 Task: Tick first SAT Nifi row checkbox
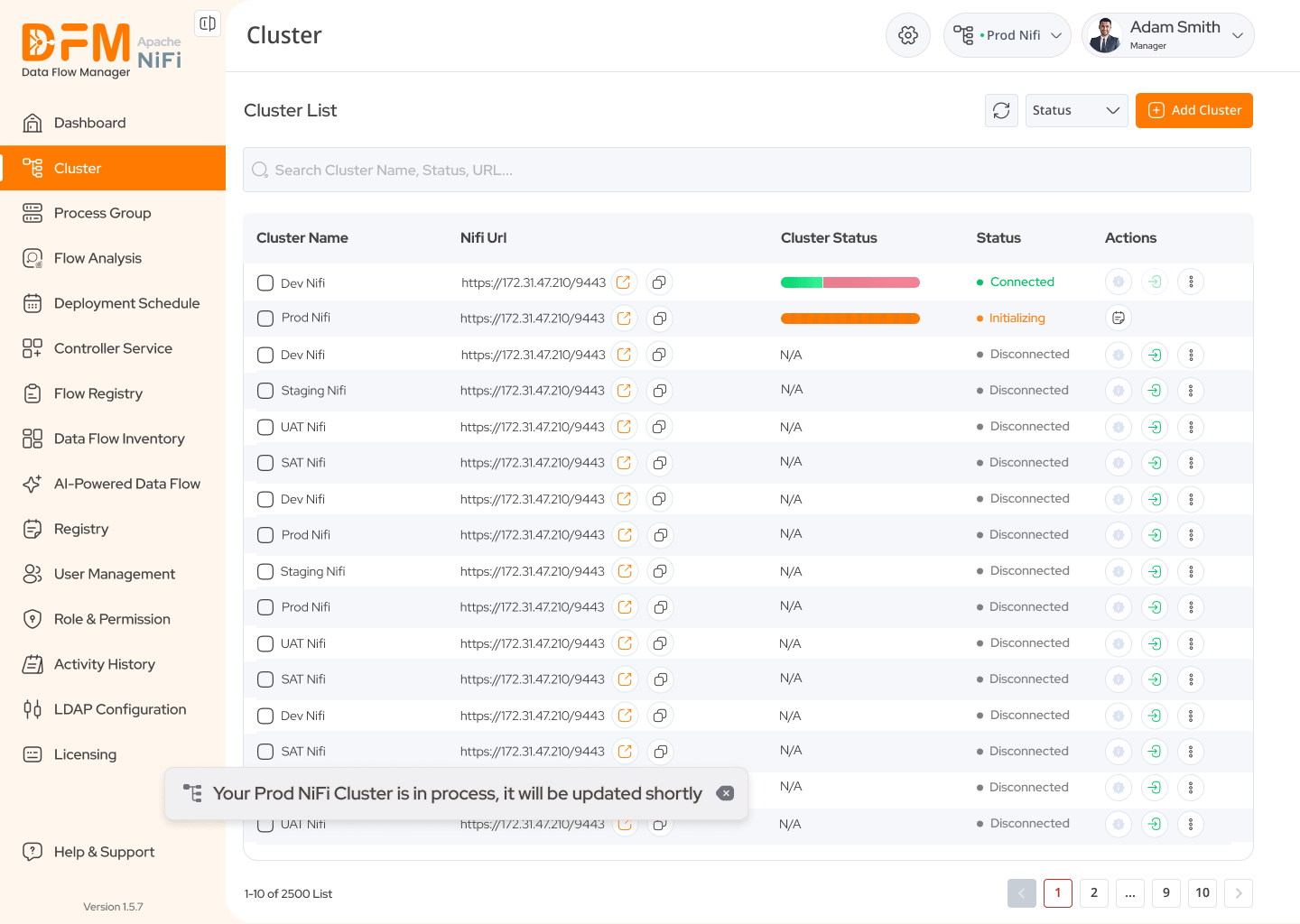click(265, 463)
